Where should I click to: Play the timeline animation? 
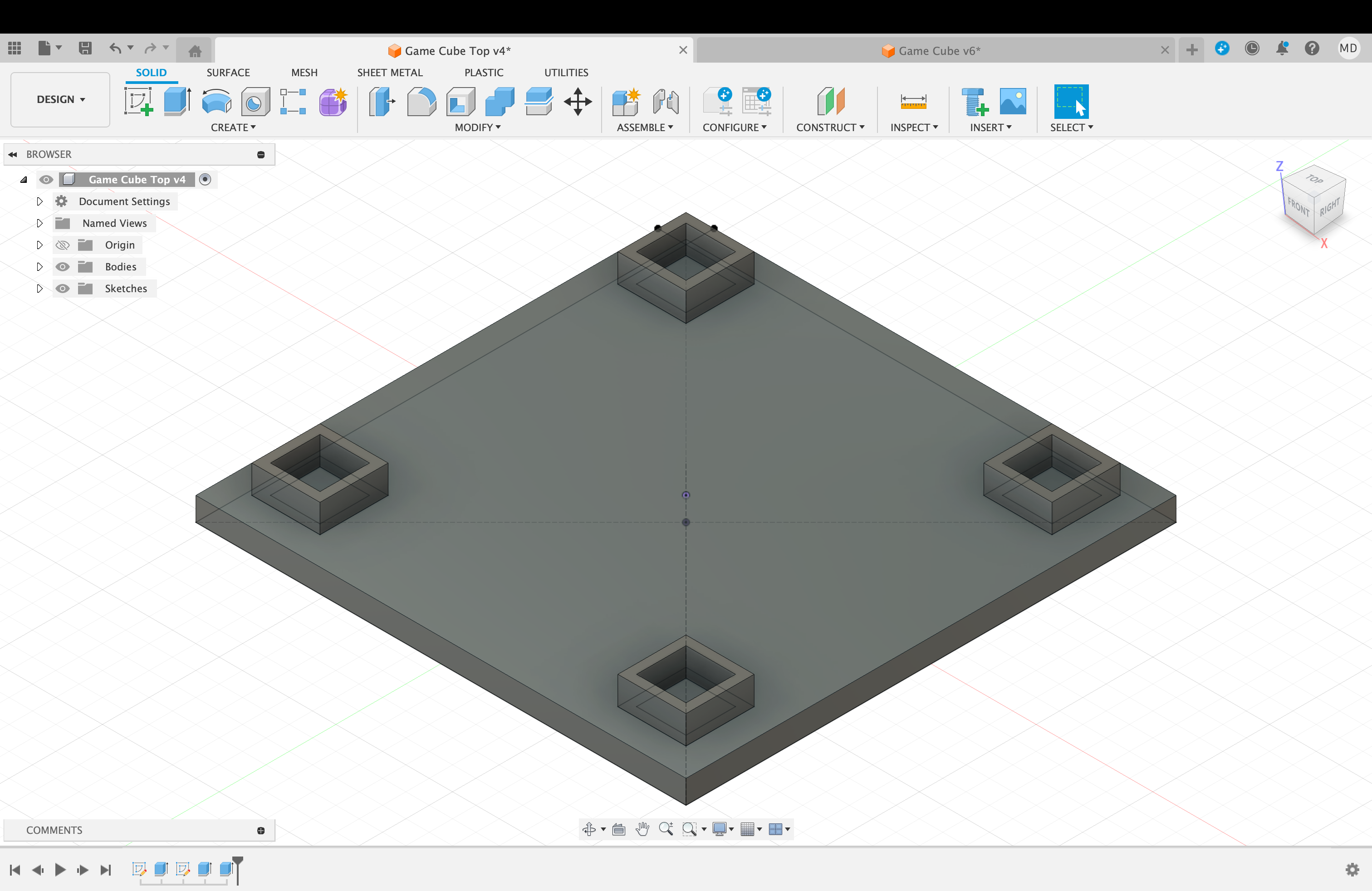60,869
